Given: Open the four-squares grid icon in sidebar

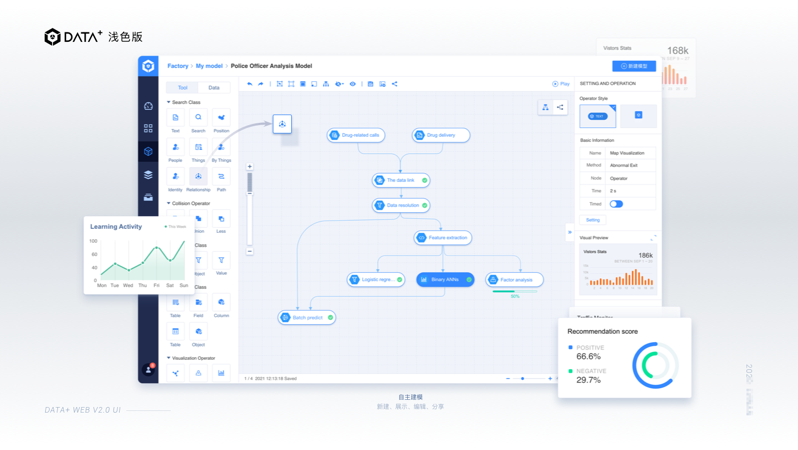Looking at the screenshot, I should 148,128.
